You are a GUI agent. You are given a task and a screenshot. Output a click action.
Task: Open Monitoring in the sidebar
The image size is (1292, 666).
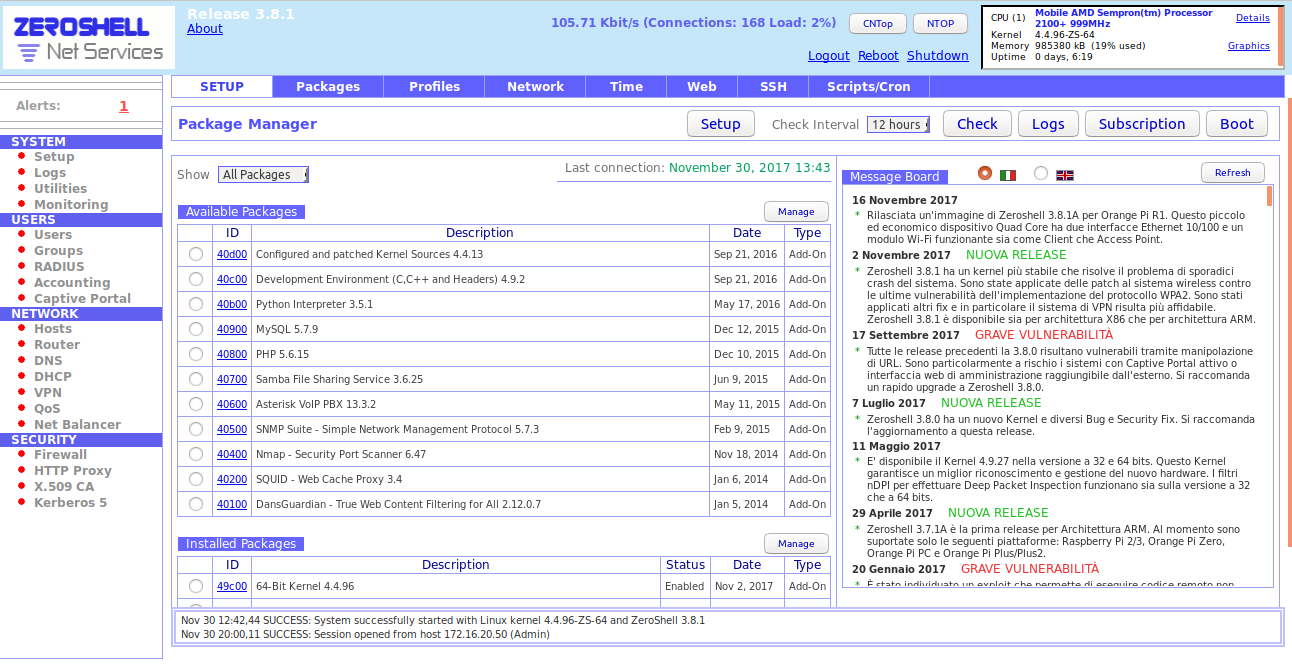click(71, 205)
